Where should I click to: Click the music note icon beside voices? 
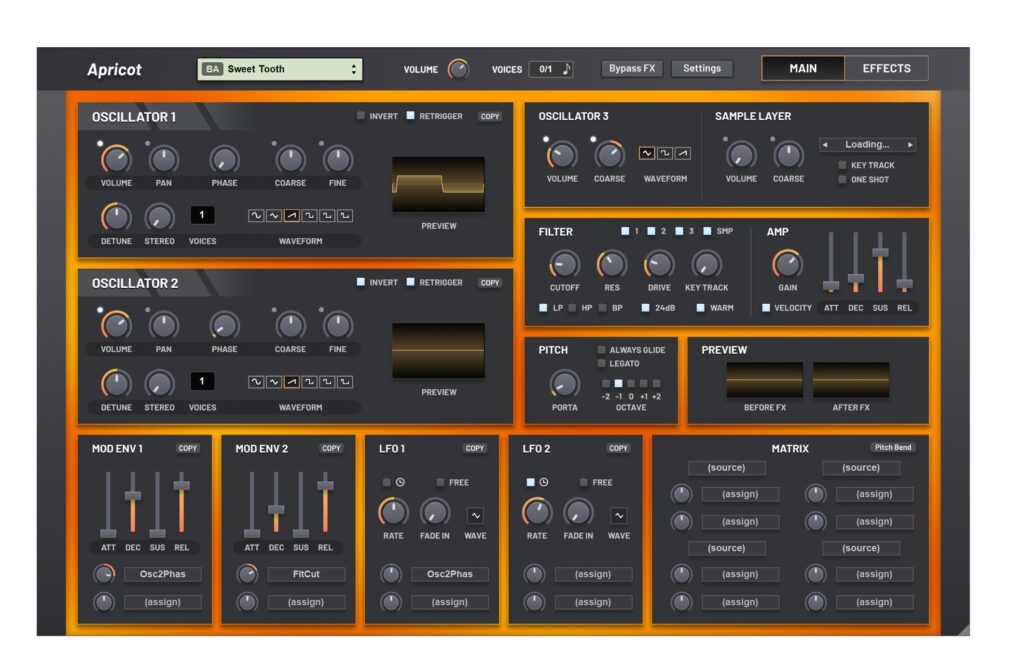coord(566,69)
